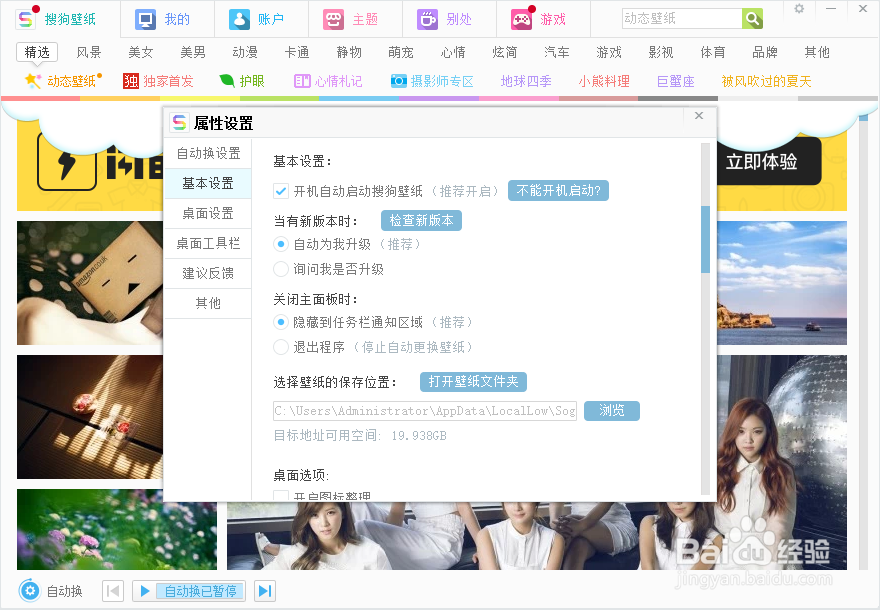Click the 护眼 green leaf icon
The height and width of the screenshot is (610, 880).
(x=227, y=81)
